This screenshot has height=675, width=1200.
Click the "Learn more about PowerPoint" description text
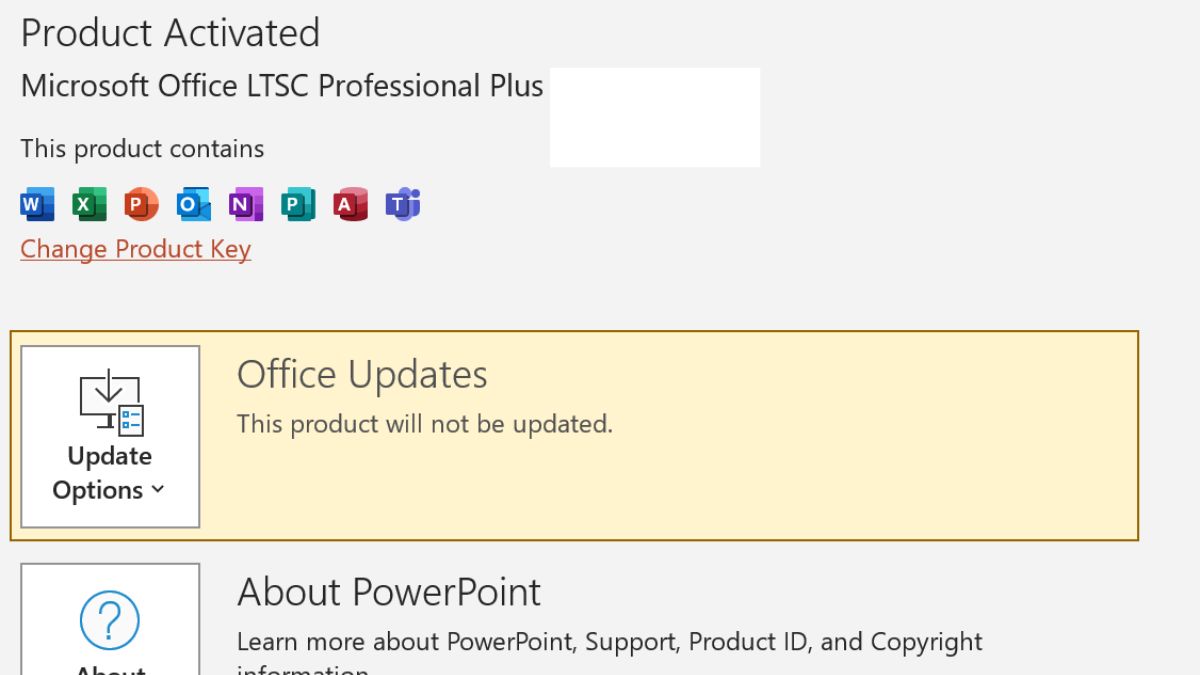click(x=609, y=641)
